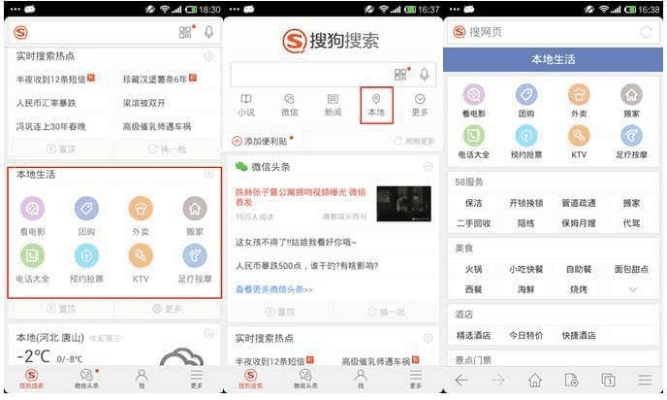Tap 团购 icon on the right screen's 本地生活 page
The height and width of the screenshot is (400, 667).
[x=527, y=94]
